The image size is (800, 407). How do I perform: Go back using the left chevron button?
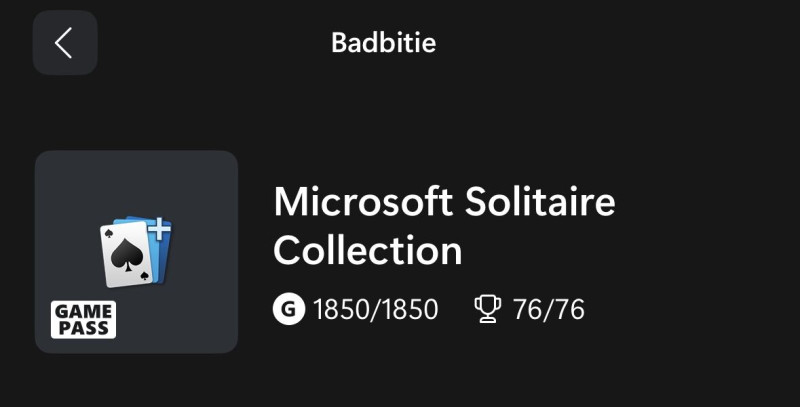[x=64, y=43]
